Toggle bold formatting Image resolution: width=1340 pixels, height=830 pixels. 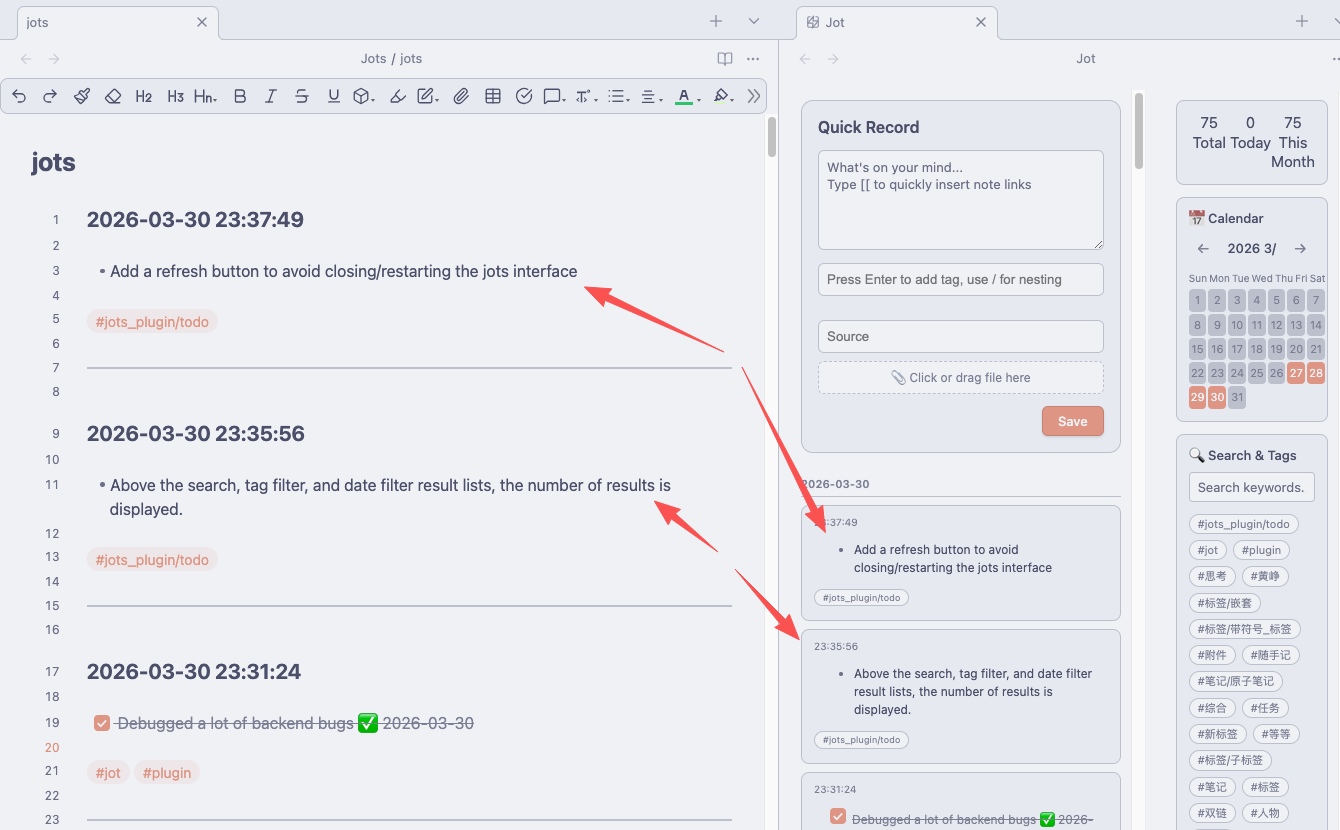click(x=239, y=96)
